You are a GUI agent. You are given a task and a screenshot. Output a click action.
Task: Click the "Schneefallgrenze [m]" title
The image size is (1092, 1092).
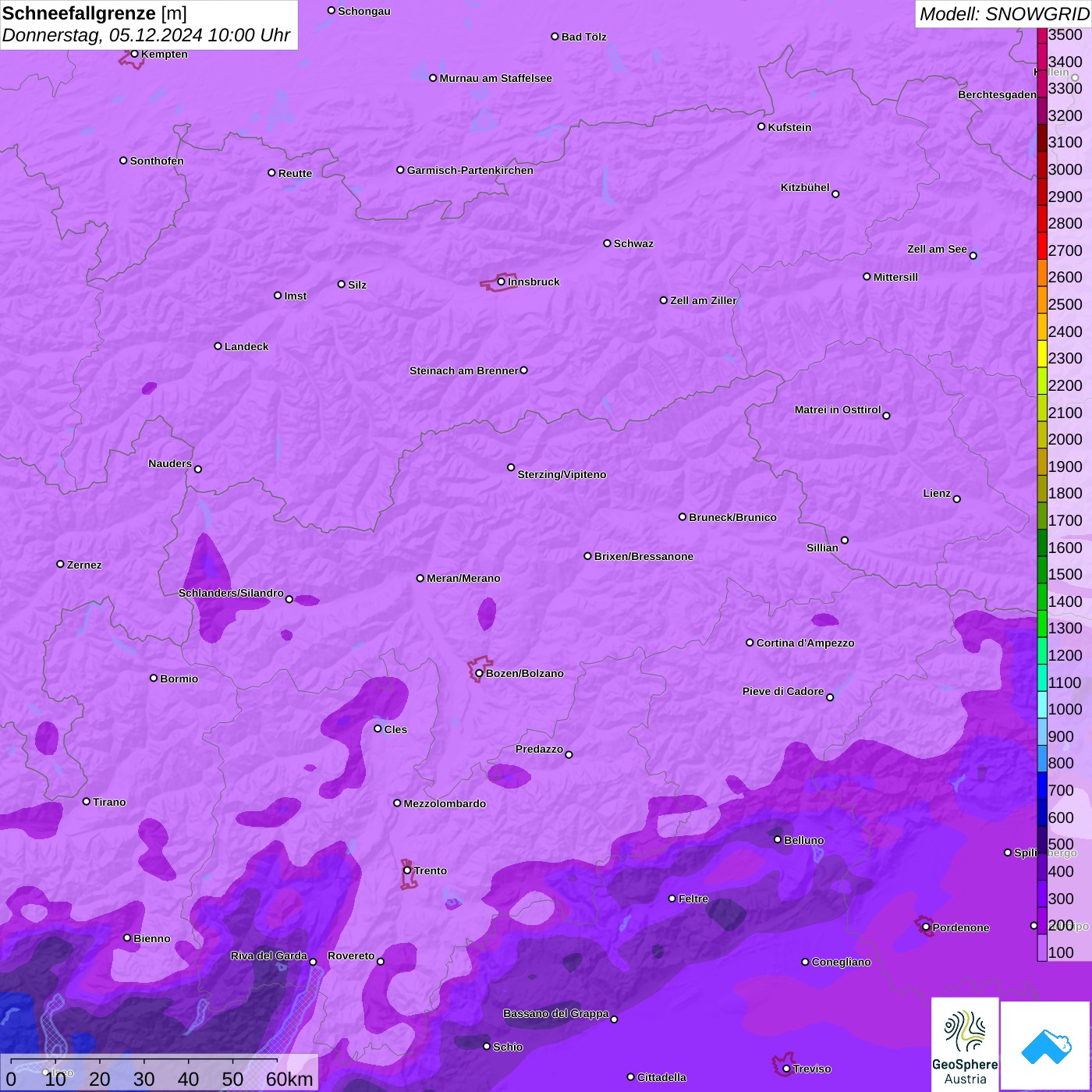click(94, 13)
